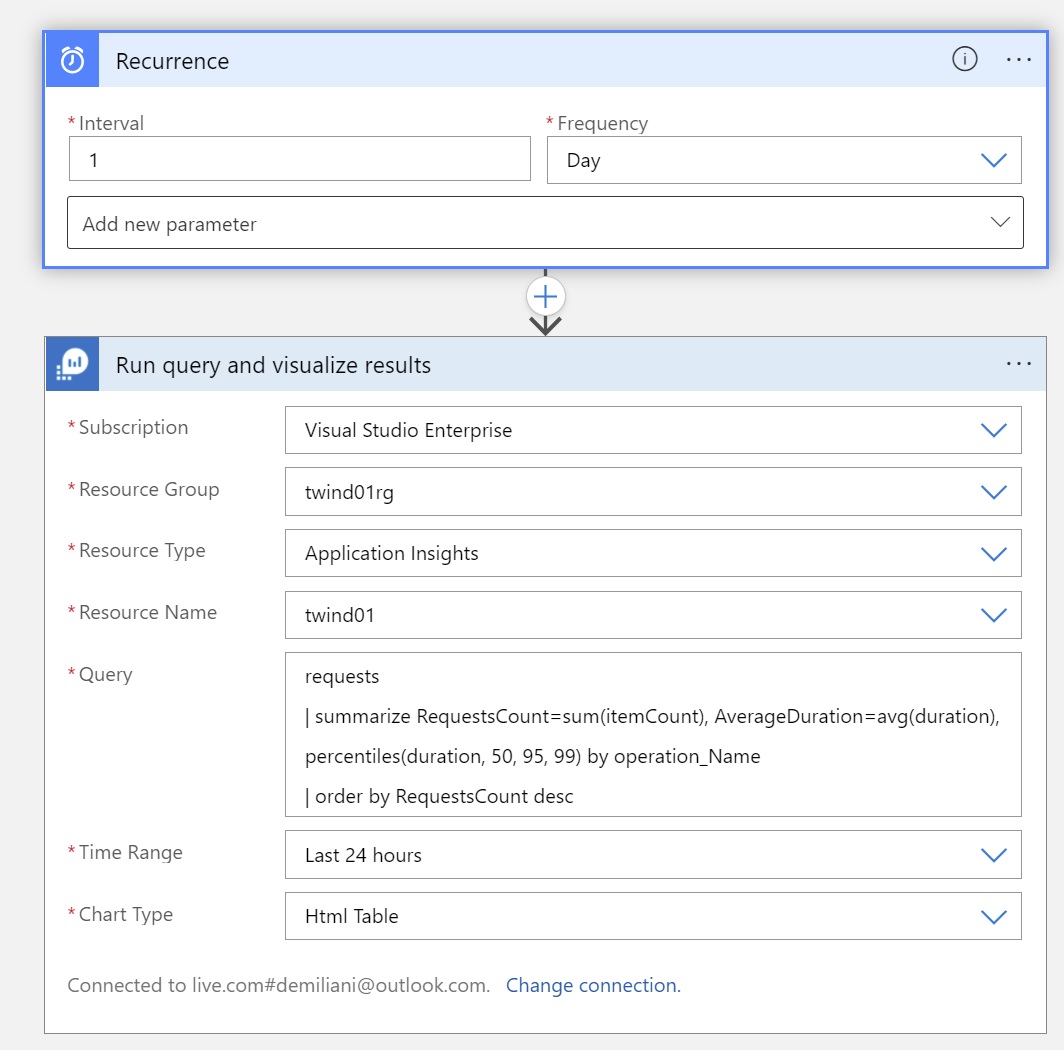Click the Run query chart icon
Image resolution: width=1064 pixels, height=1050 pixels.
[x=72, y=365]
